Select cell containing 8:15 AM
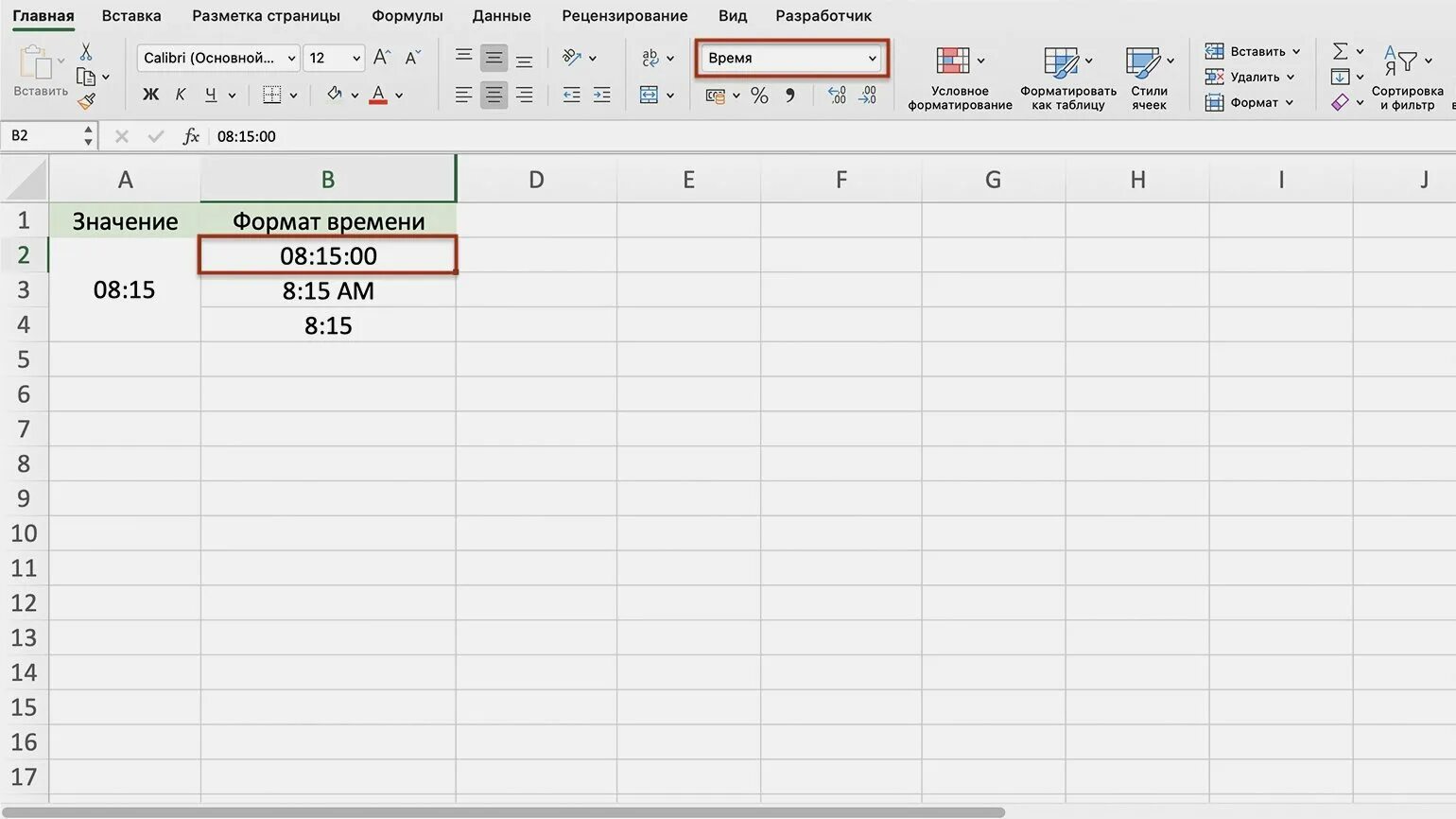Image resolution: width=1456 pixels, height=819 pixels. tap(328, 290)
